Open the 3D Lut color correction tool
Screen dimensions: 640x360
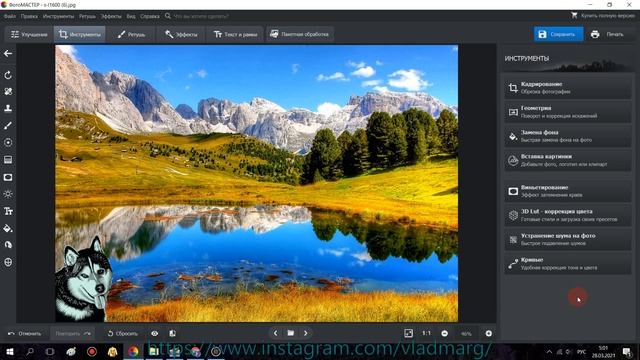point(568,215)
